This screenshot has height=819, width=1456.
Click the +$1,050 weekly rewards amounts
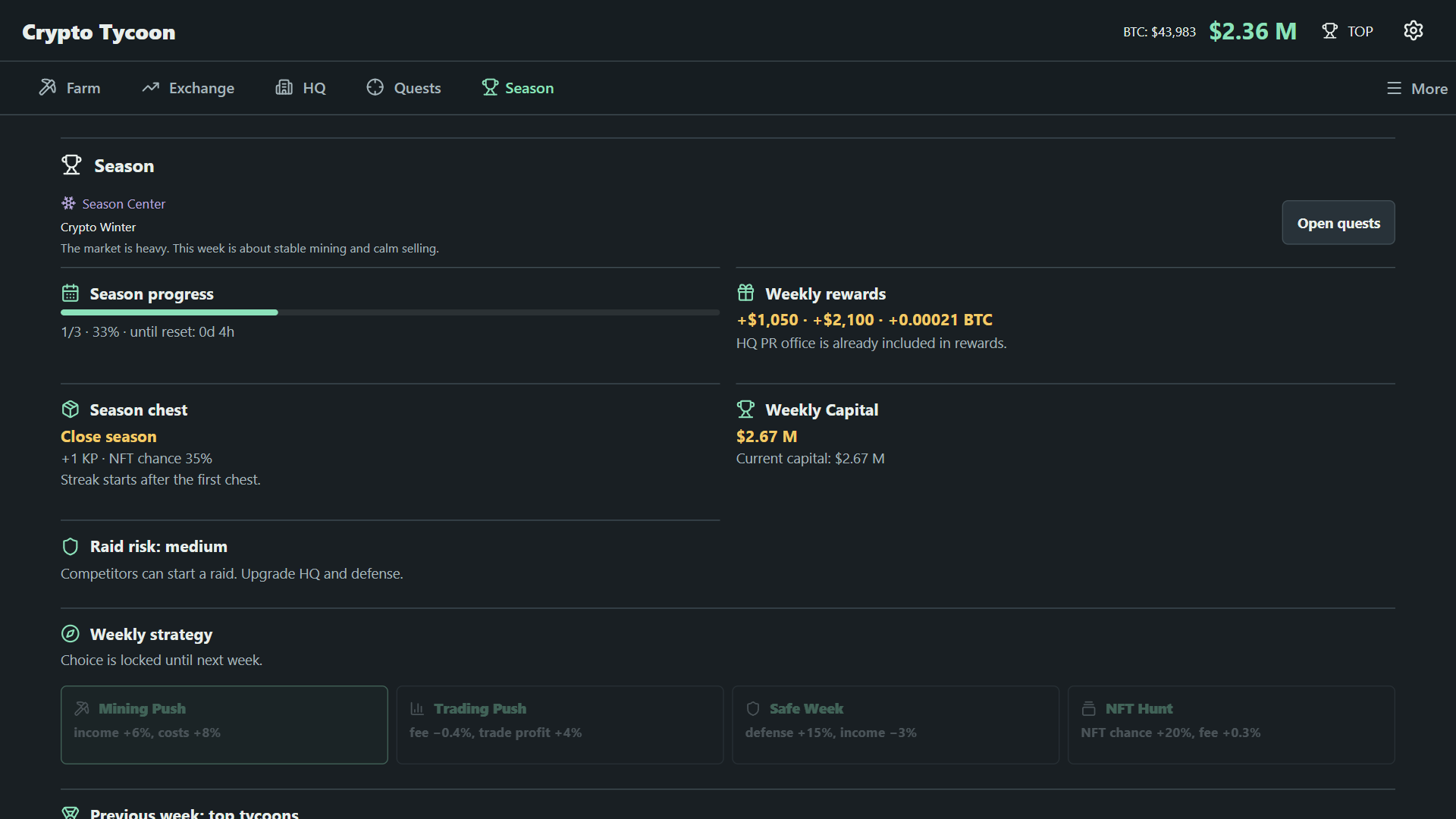tap(864, 320)
